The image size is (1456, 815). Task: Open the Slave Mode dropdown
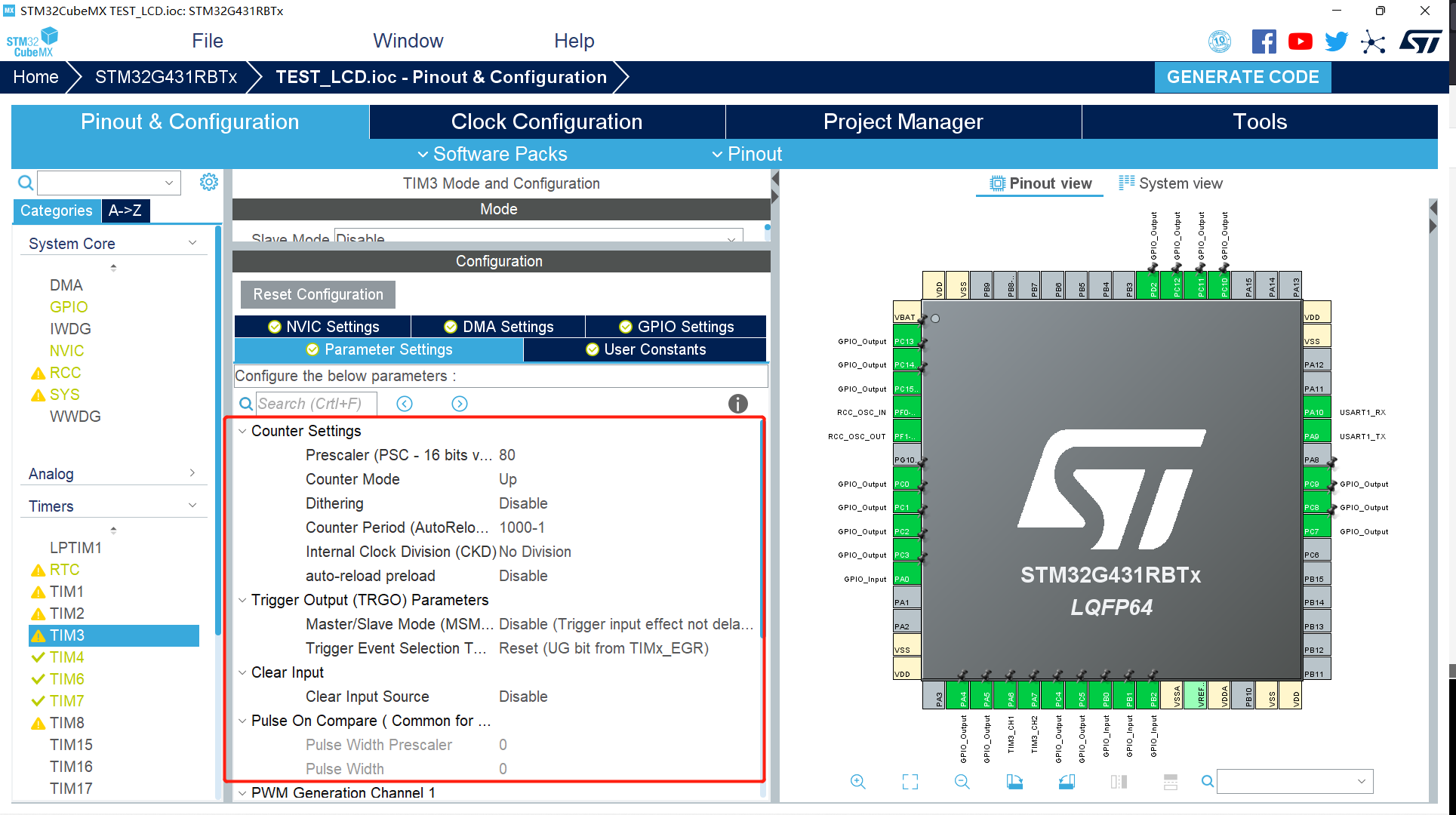tap(538, 235)
